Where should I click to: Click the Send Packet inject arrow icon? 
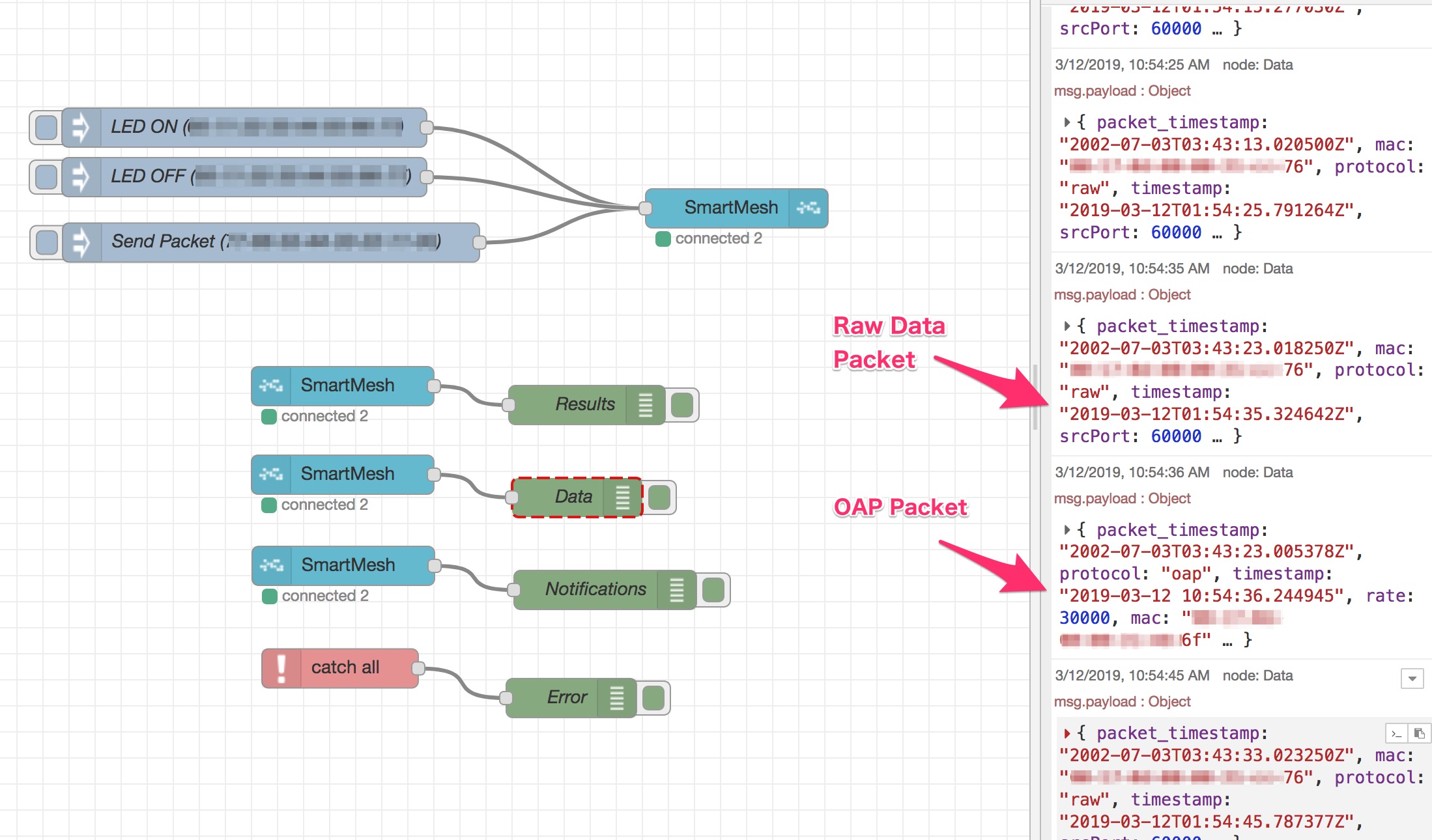[x=81, y=242]
